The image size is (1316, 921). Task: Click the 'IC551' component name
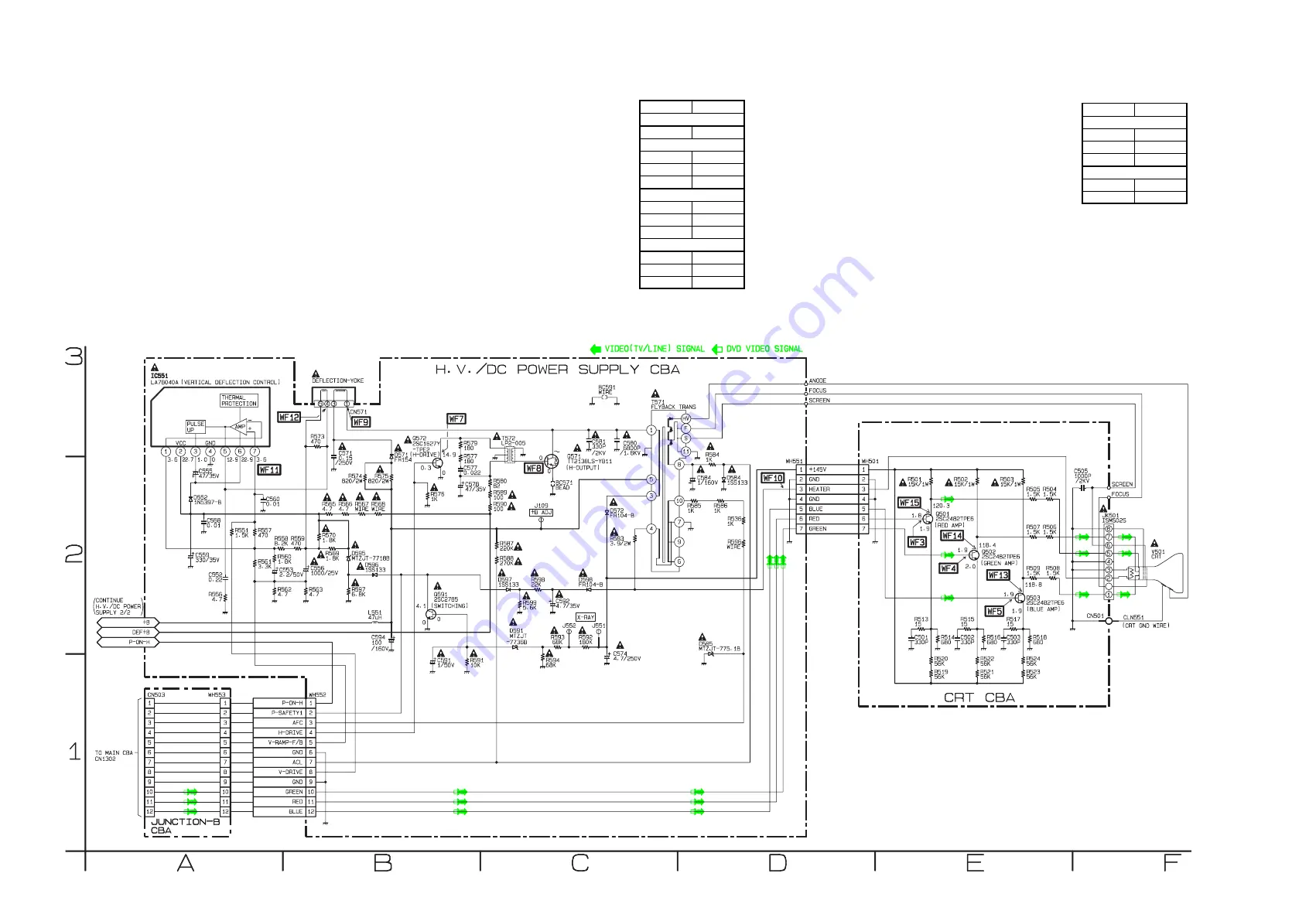coord(159,376)
